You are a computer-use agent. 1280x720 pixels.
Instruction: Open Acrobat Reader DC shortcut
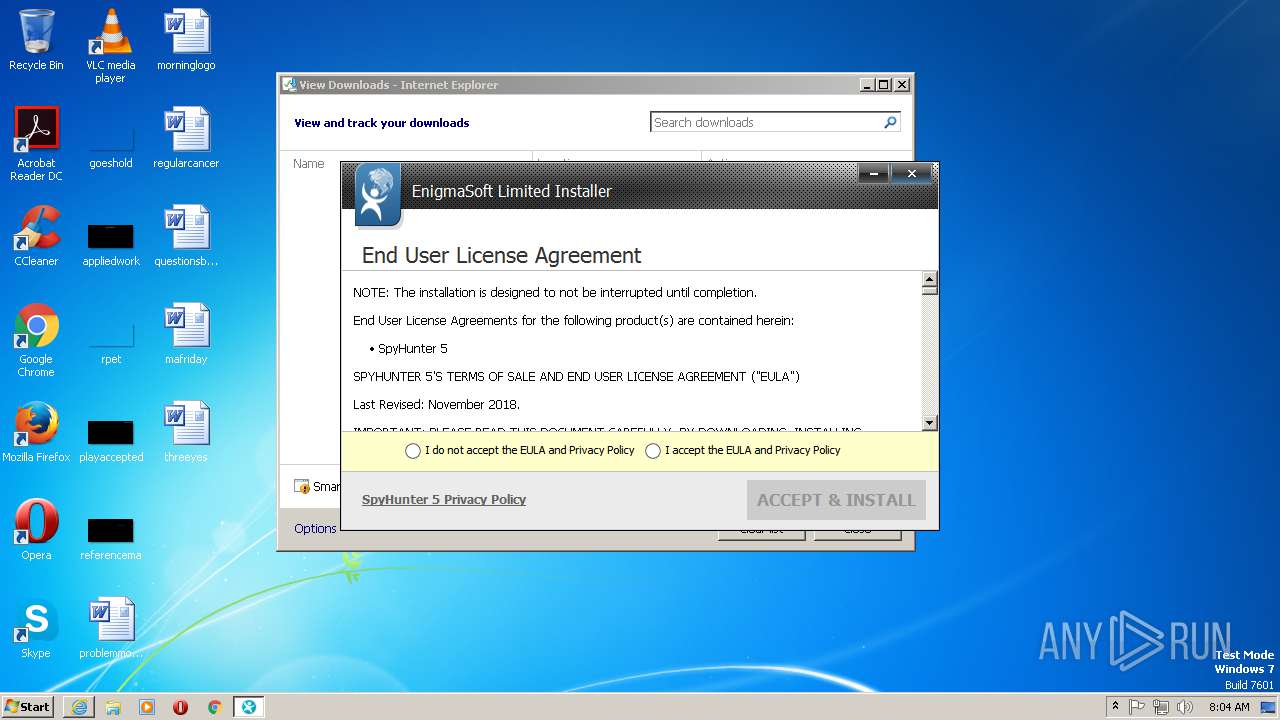[x=36, y=144]
